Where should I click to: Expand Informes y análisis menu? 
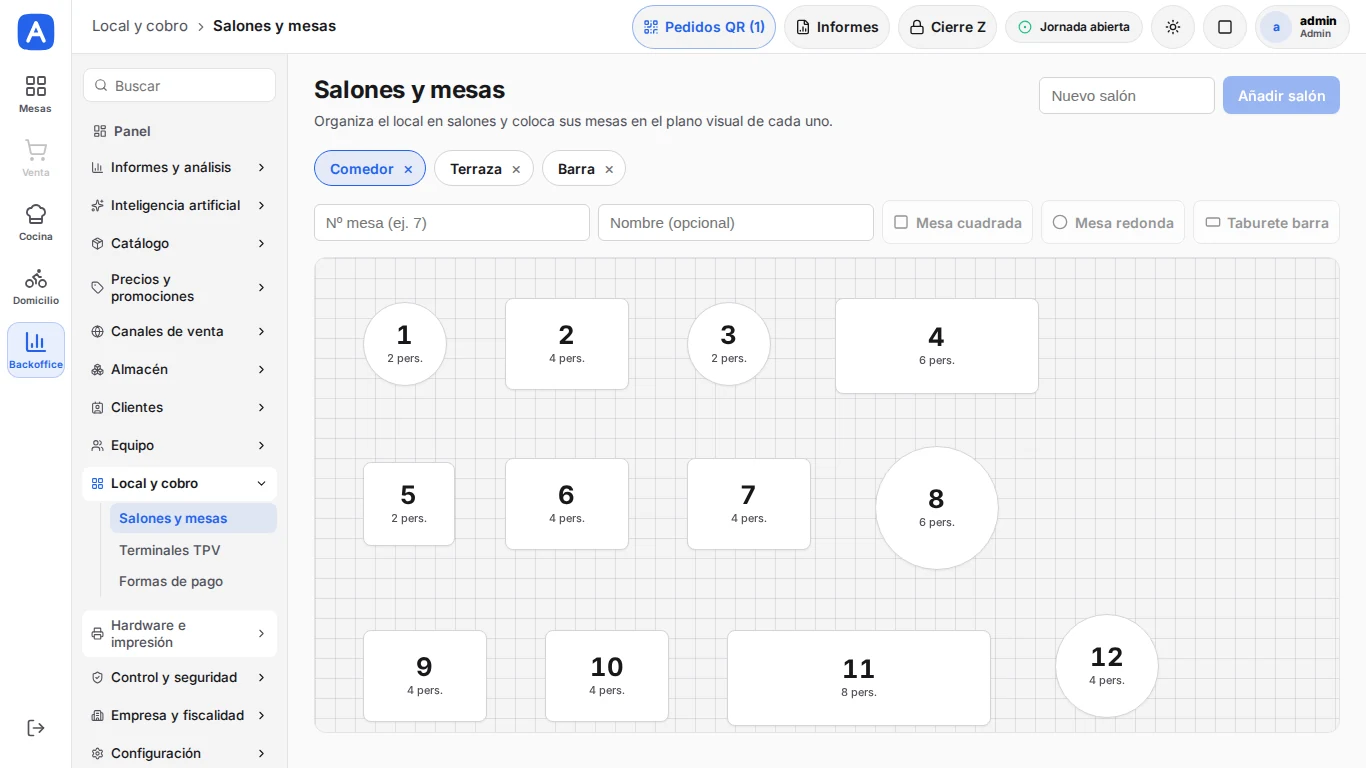click(179, 168)
